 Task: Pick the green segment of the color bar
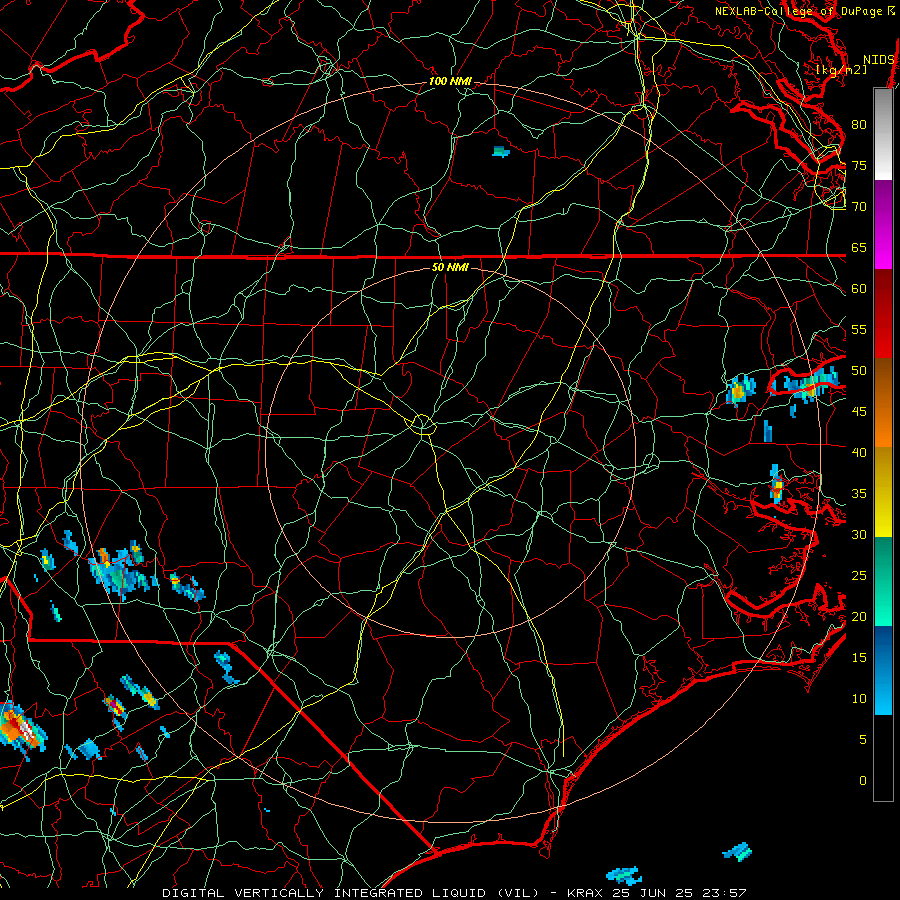coord(883,581)
